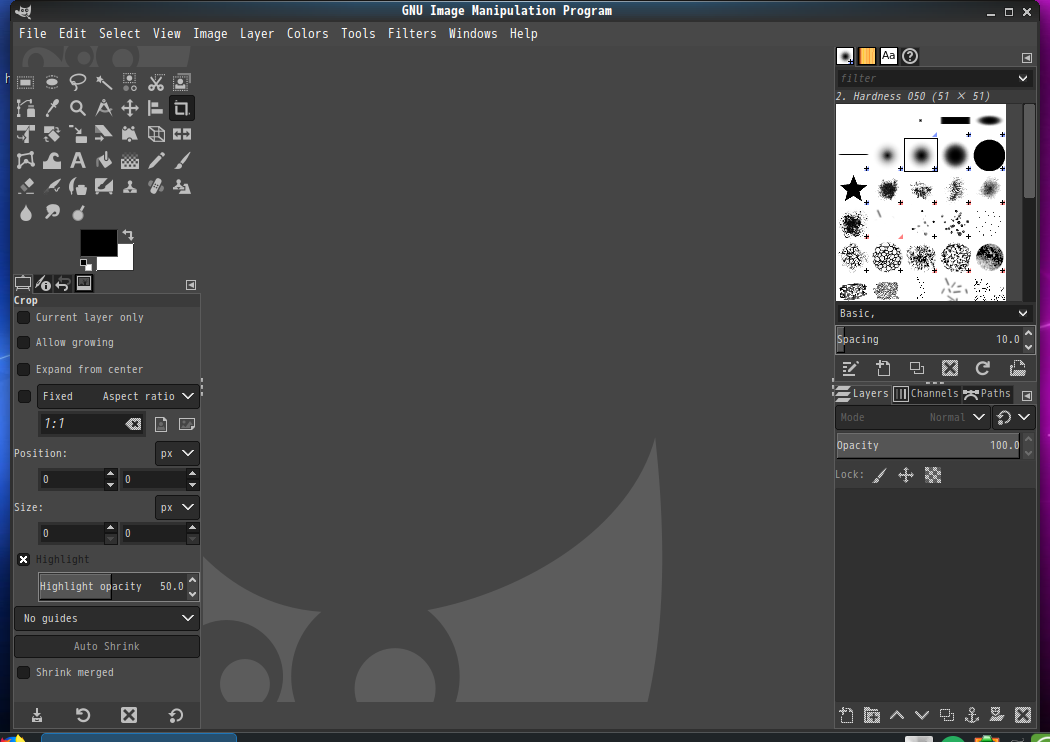Viewport: 1050px width, 742px height.
Task: Uncheck the Highlight checkbox
Action: point(23,559)
